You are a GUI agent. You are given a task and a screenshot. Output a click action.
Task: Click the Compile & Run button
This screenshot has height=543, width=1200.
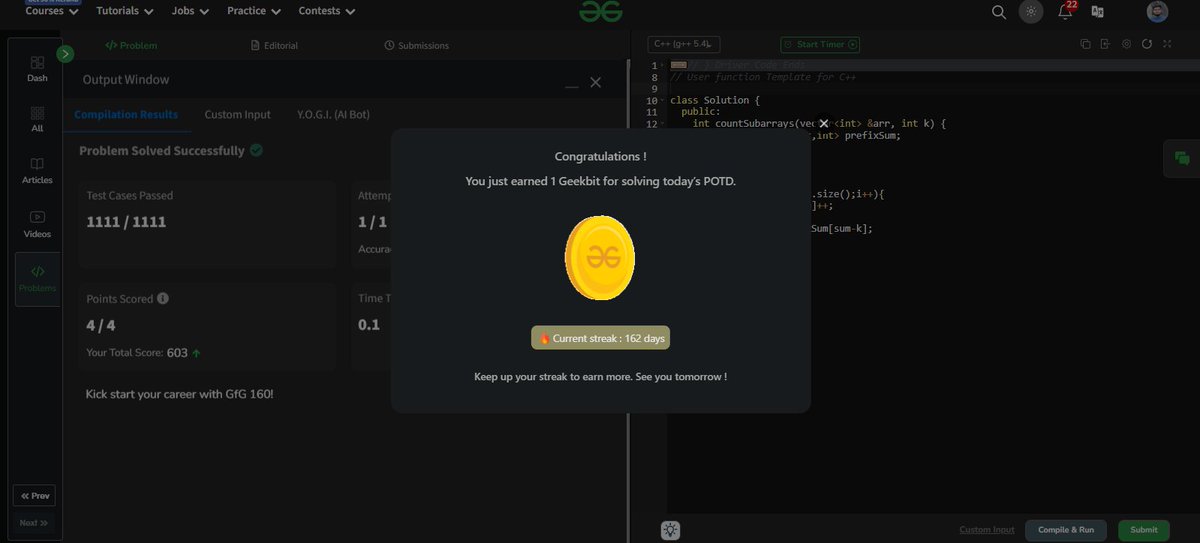[1066, 530]
